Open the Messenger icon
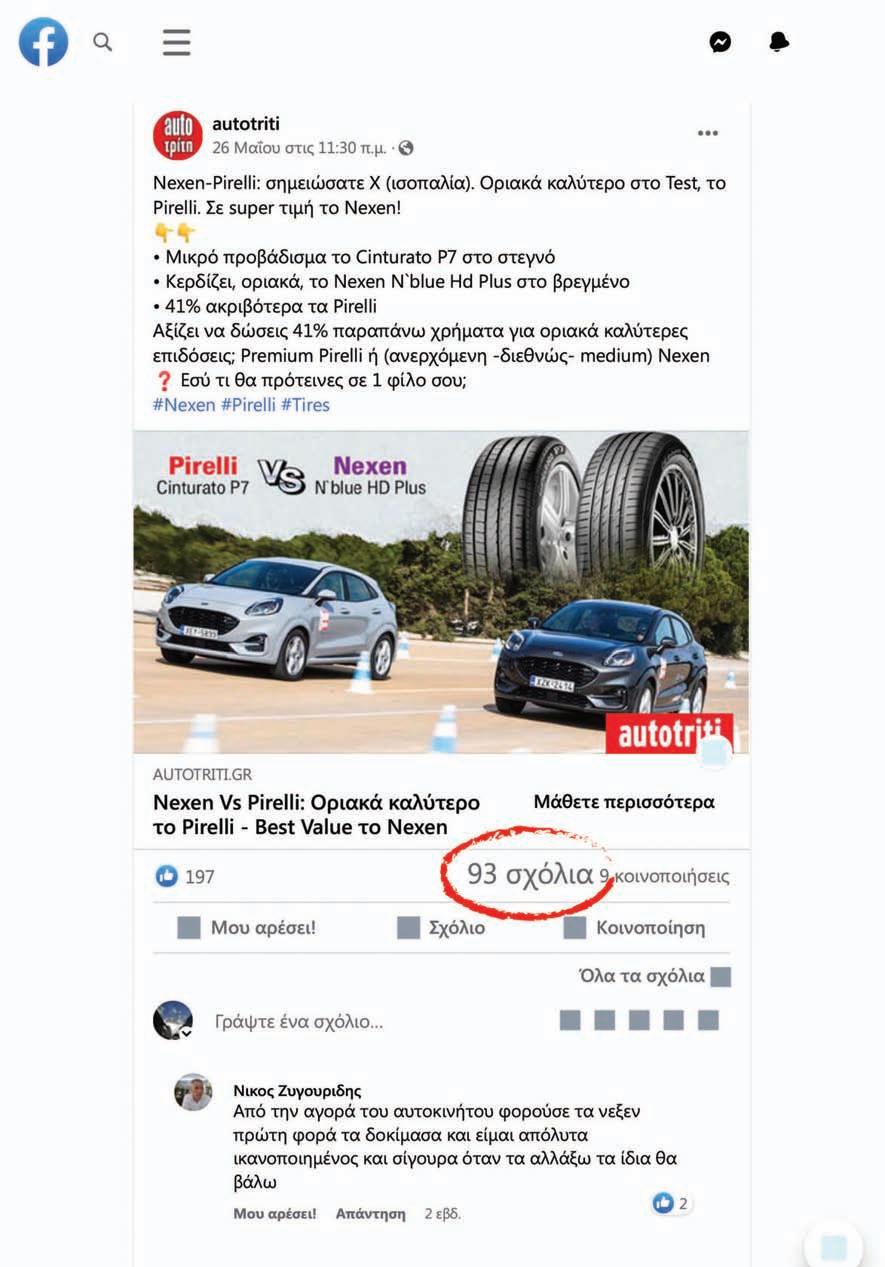The width and height of the screenshot is (885, 1267). coord(720,42)
